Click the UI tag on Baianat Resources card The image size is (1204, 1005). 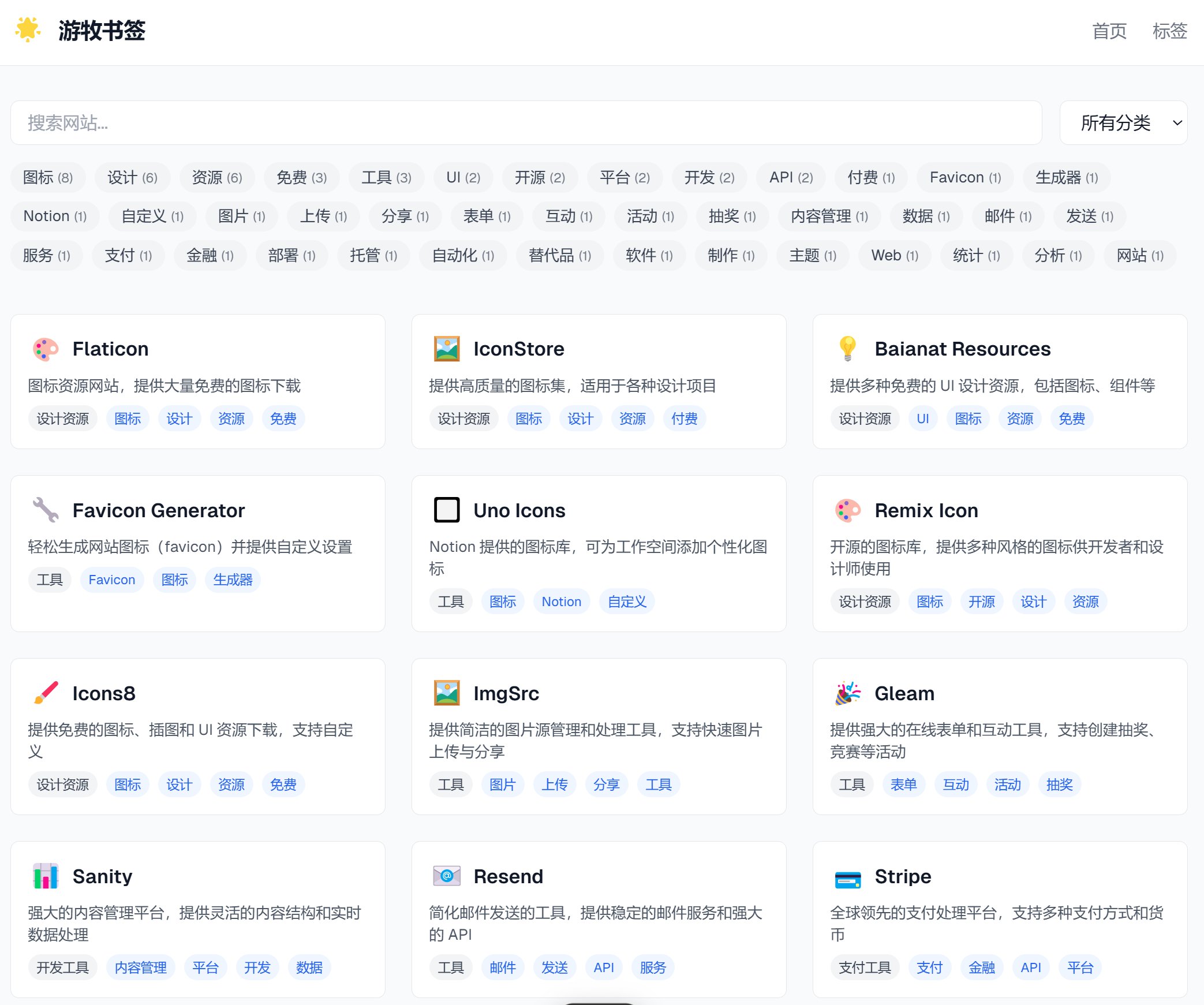(923, 419)
